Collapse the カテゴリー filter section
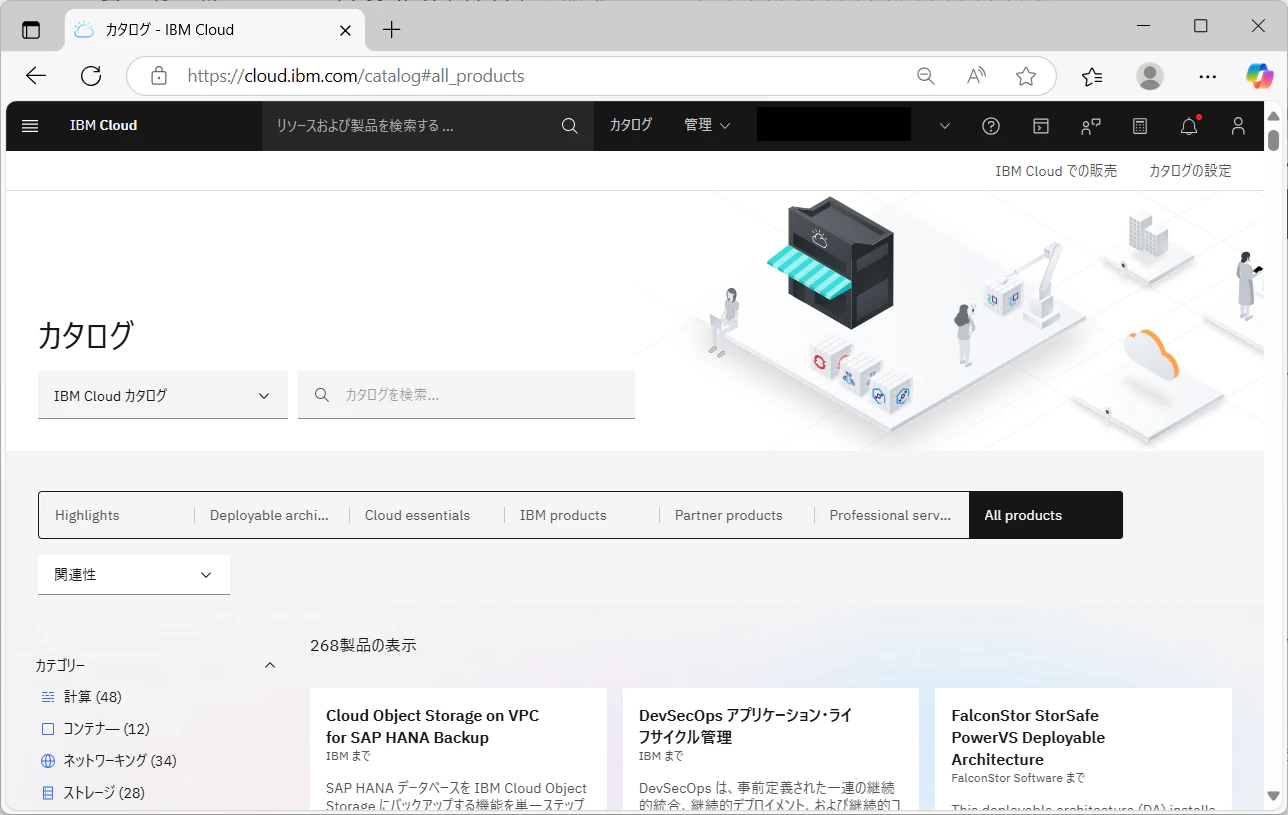Screen dimensions: 1288x815 click(269, 665)
